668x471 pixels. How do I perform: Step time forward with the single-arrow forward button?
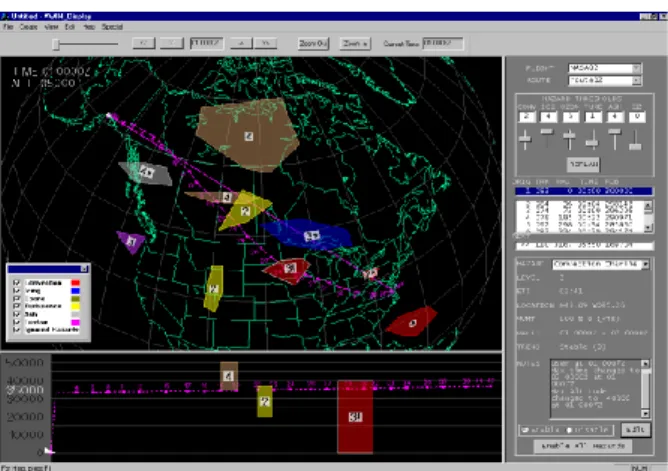coord(241,43)
